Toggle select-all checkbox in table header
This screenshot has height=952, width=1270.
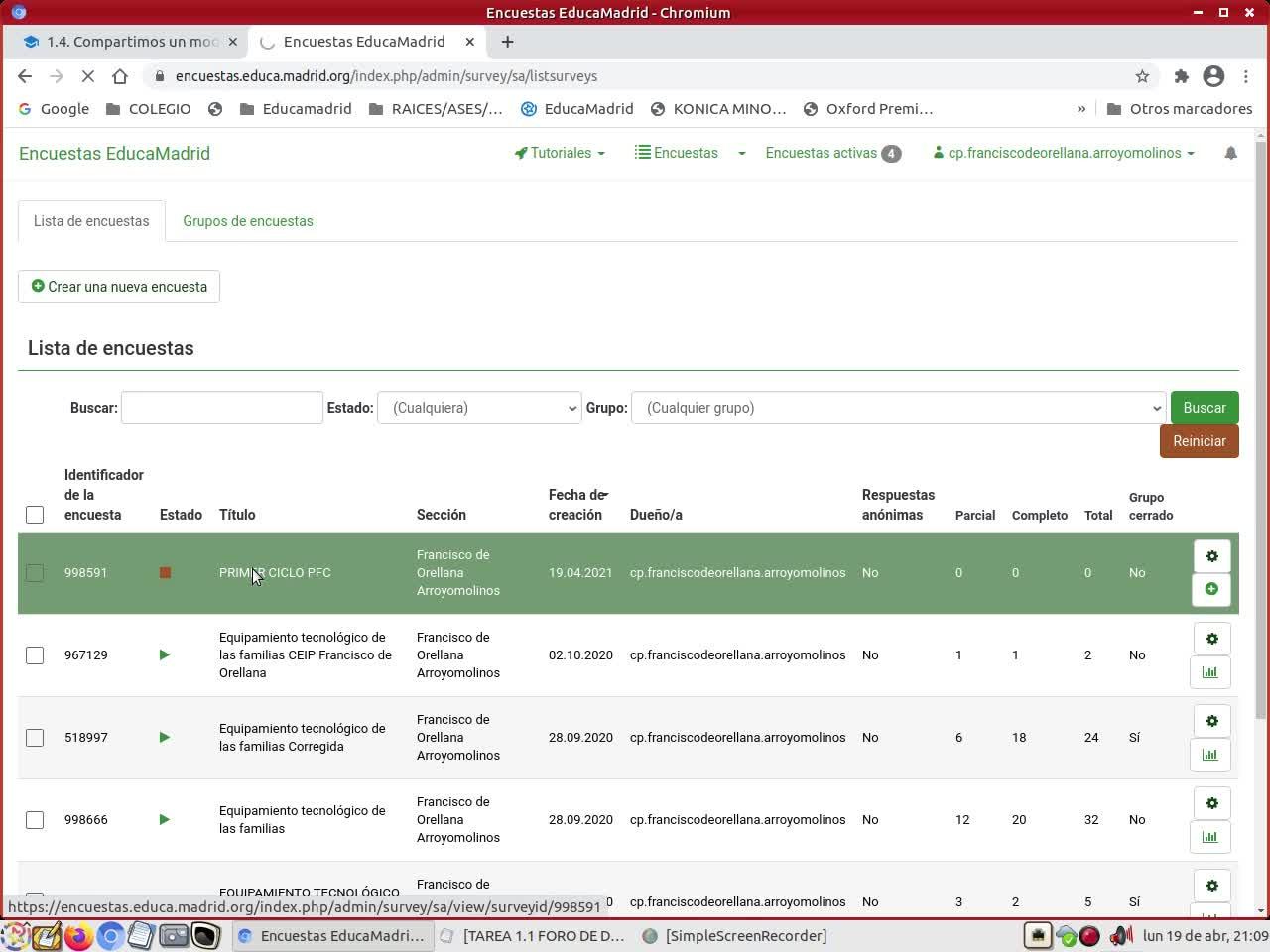point(35,515)
